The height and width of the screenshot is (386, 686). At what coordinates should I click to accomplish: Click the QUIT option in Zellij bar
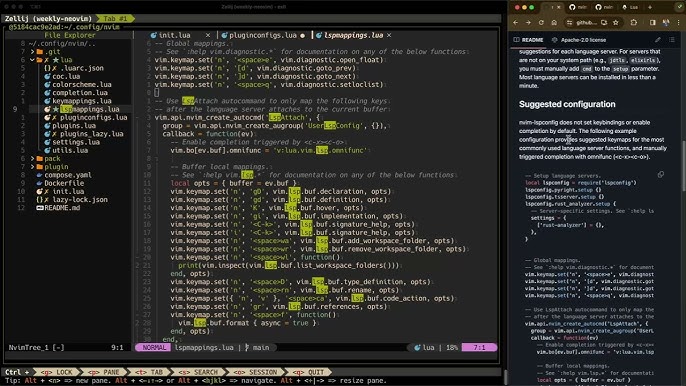309,372
